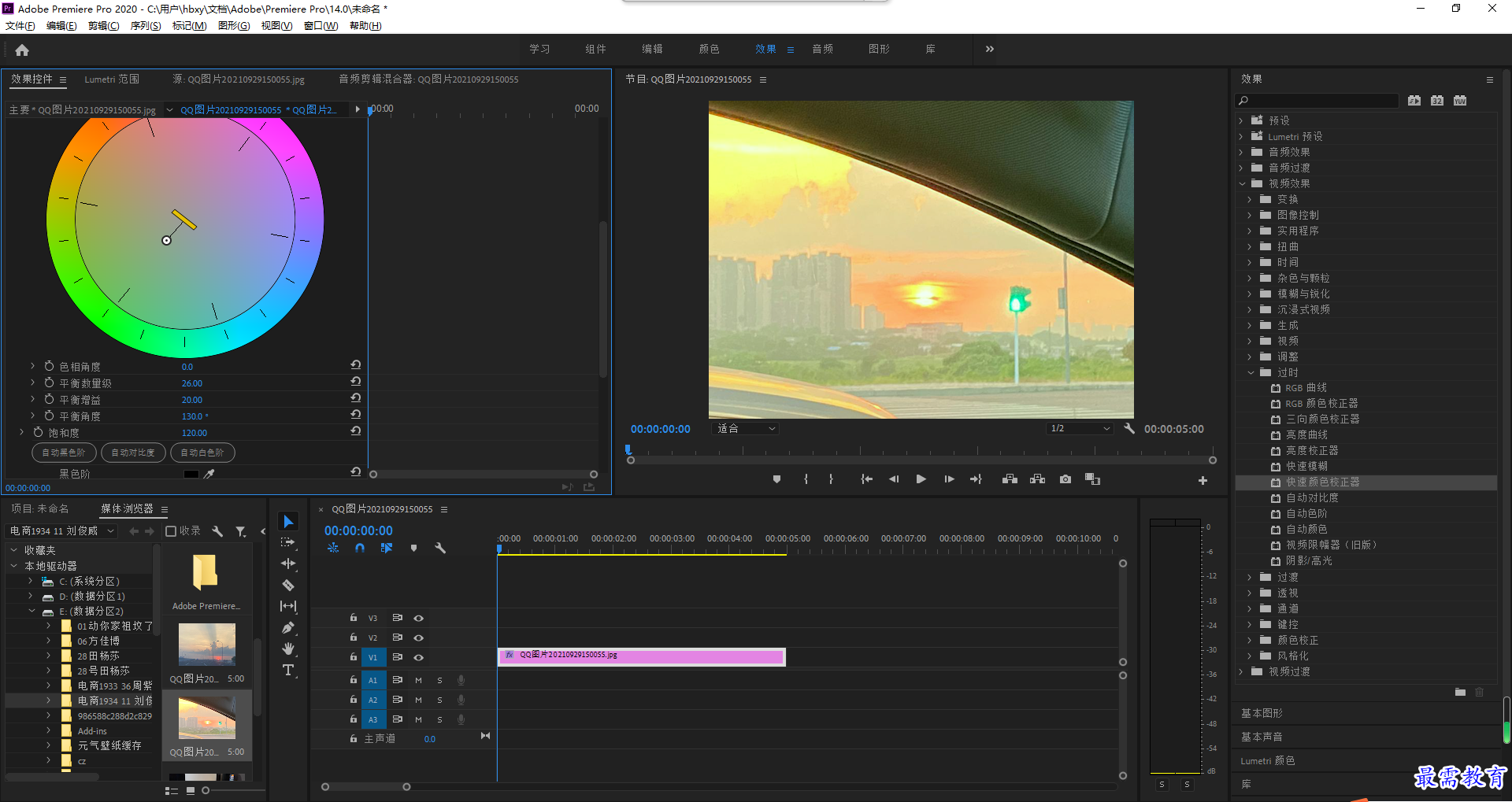The width and height of the screenshot is (1512, 802).
Task: Open the 序列(S) menu
Action: pyautogui.click(x=146, y=26)
